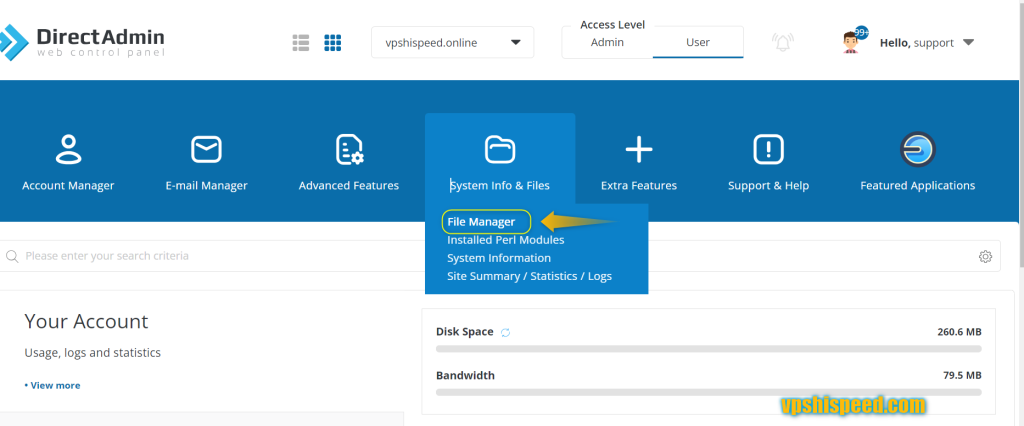Click the 99+ notification badge
Image resolution: width=1024 pixels, height=426 pixels.
[862, 32]
